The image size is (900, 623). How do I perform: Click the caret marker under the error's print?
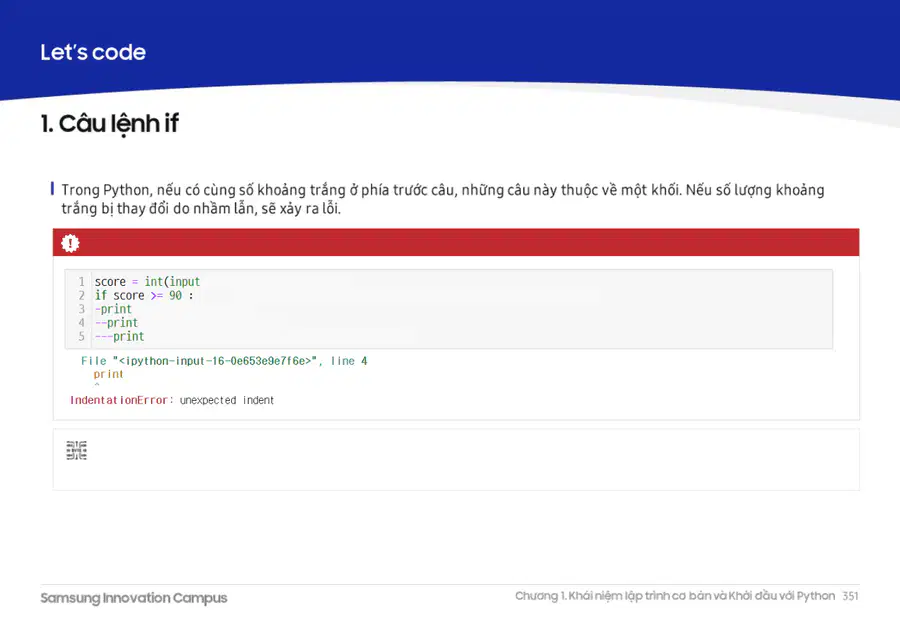pos(97,385)
